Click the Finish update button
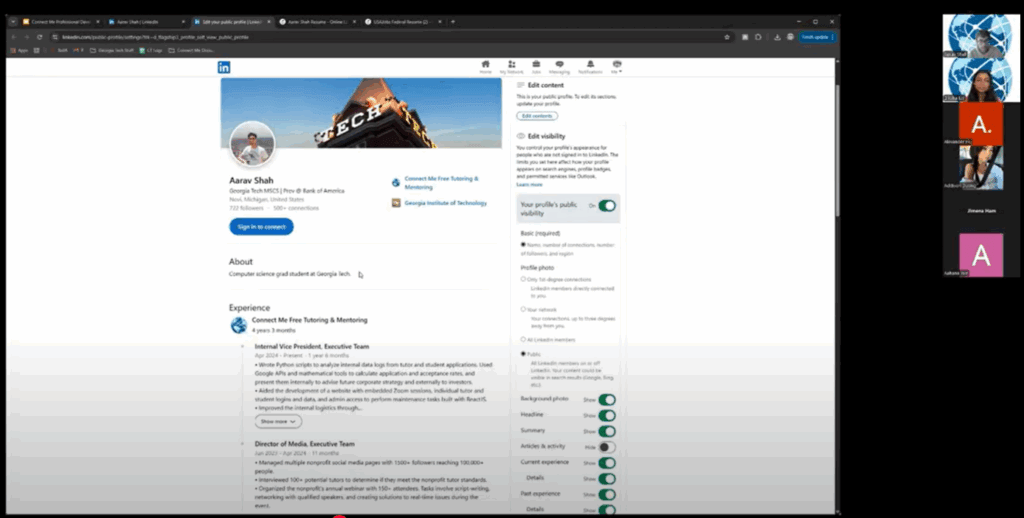The width and height of the screenshot is (1024, 518). coord(817,37)
